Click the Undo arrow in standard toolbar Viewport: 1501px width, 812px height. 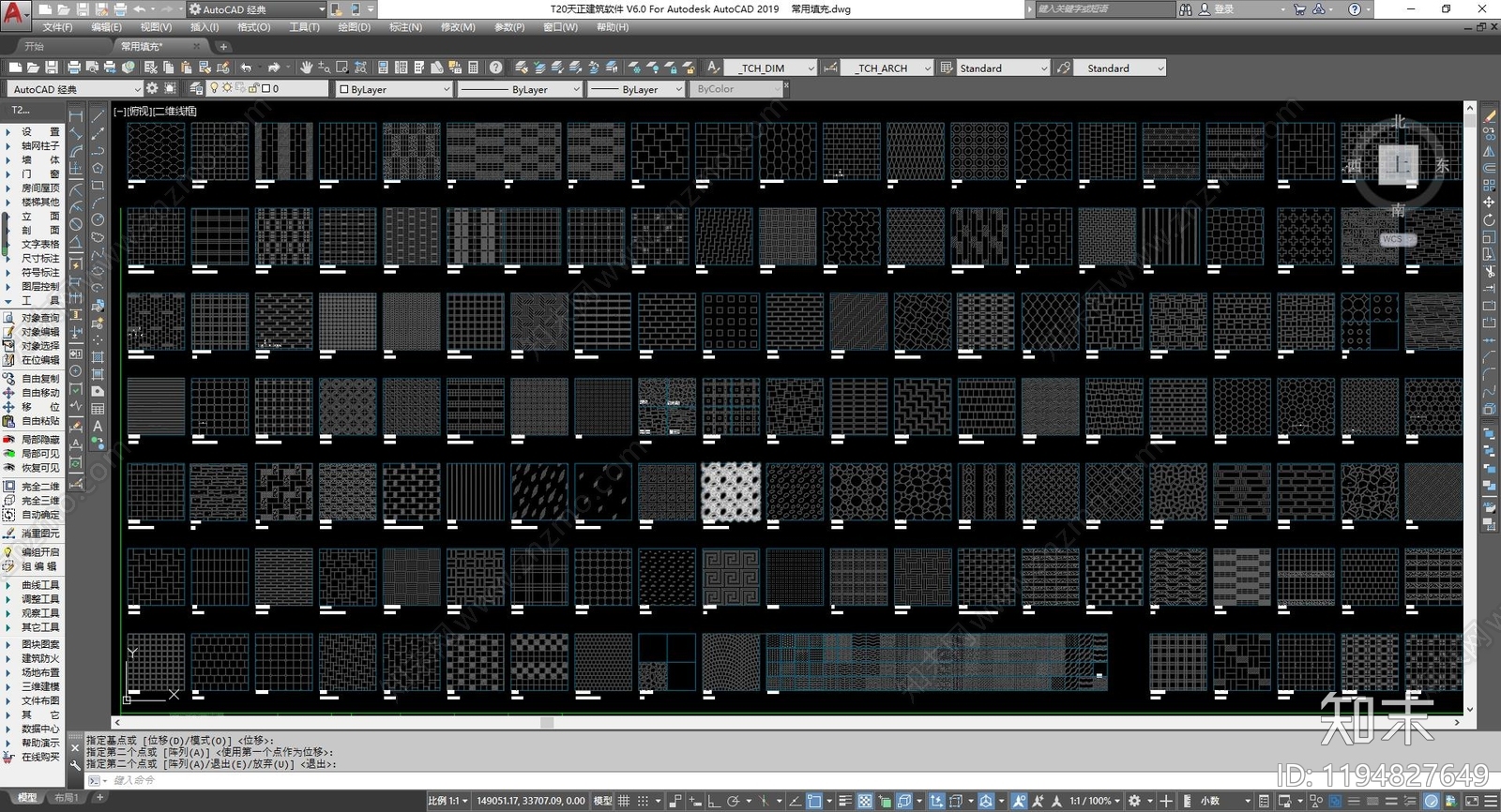pyautogui.click(x=246, y=68)
